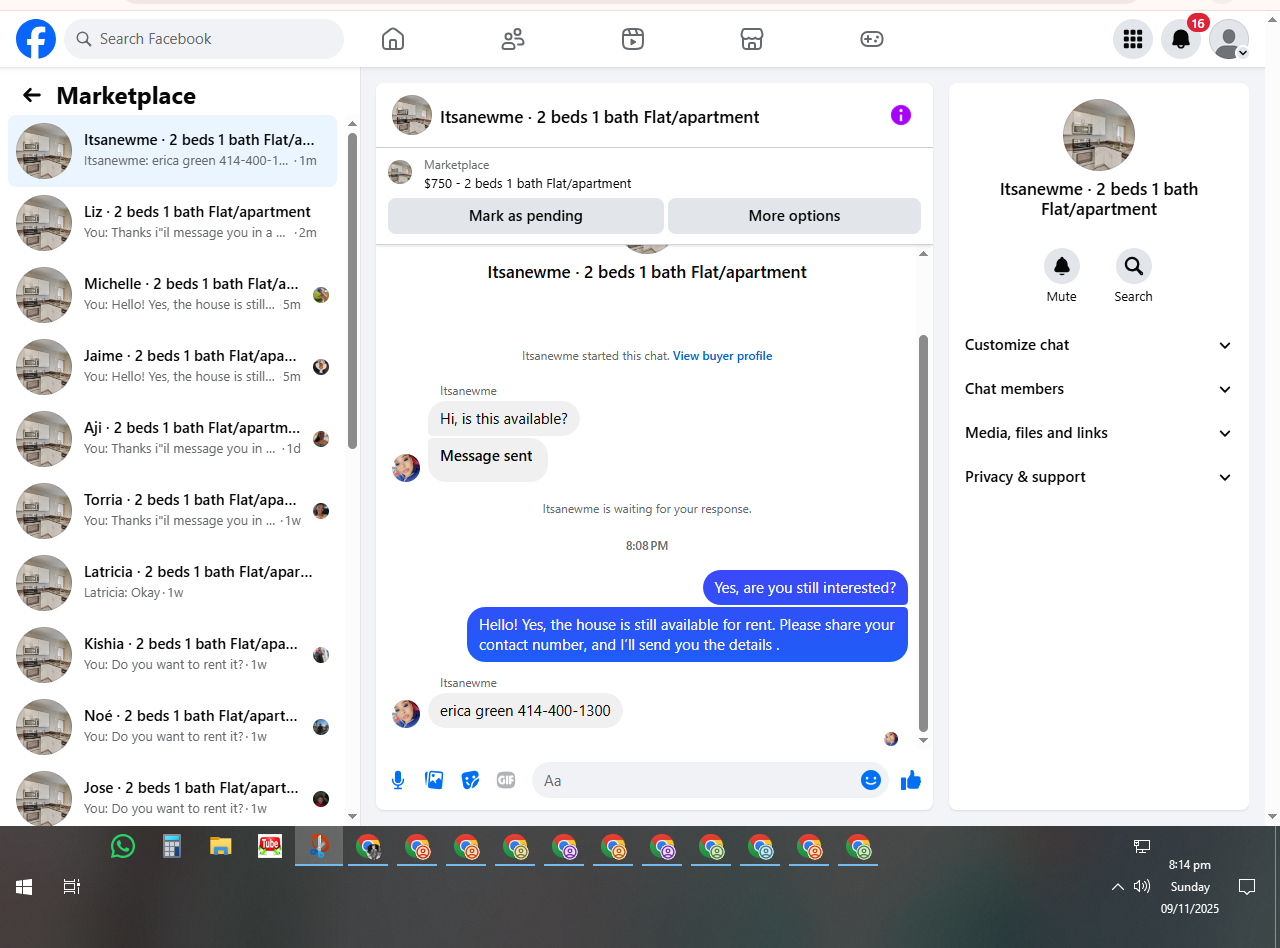
Task: Click the Mute bell icon
Action: point(1062,266)
